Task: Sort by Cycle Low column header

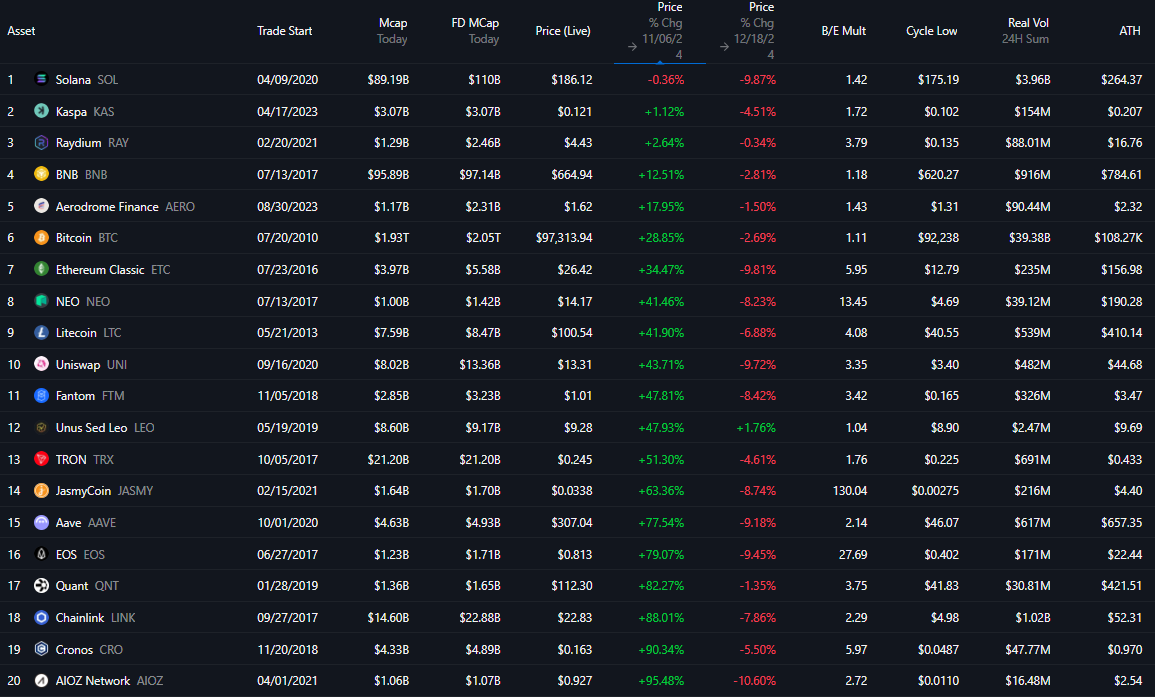Action: coord(932,31)
